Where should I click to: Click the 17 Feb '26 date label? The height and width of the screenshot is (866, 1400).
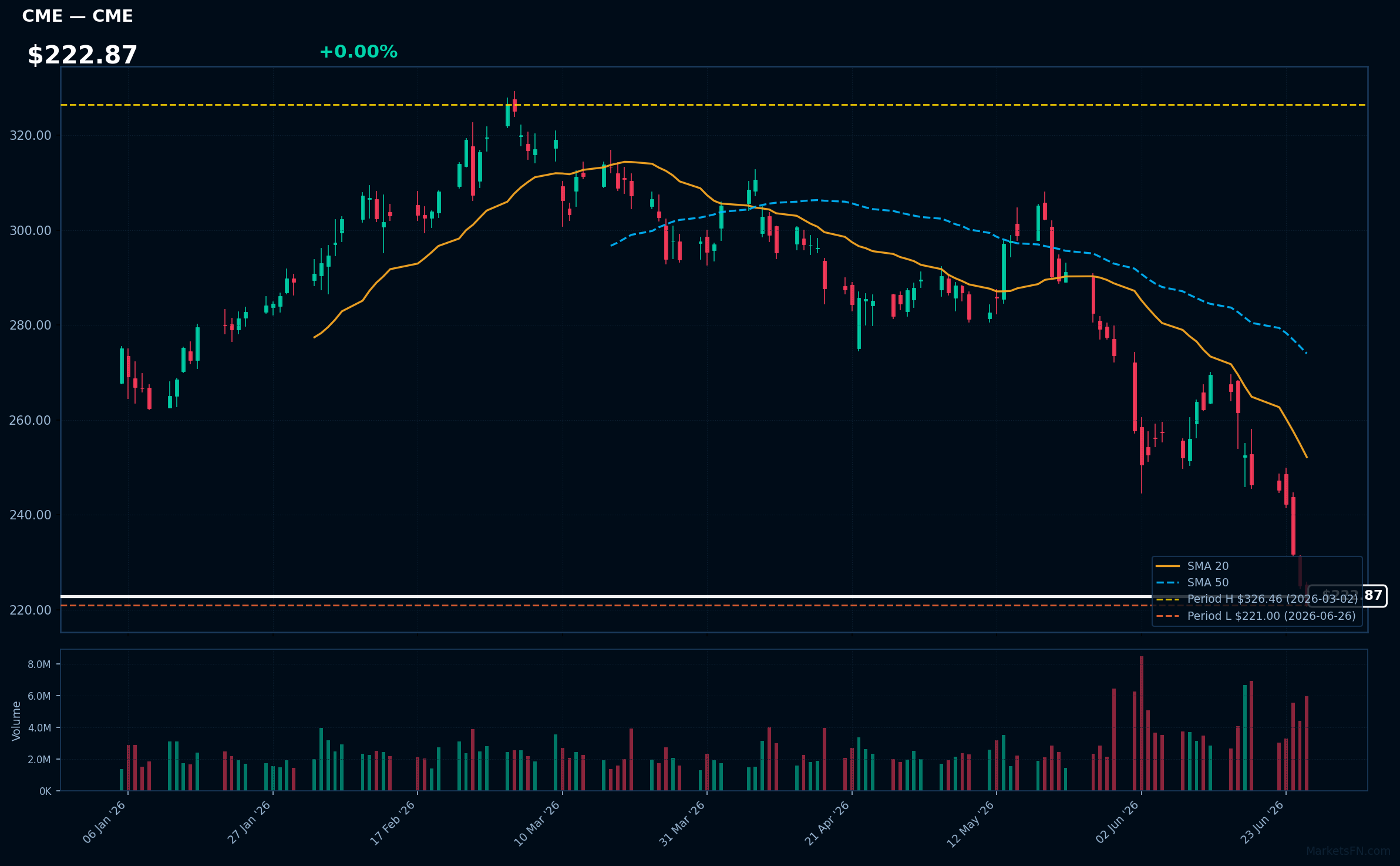coord(393,823)
